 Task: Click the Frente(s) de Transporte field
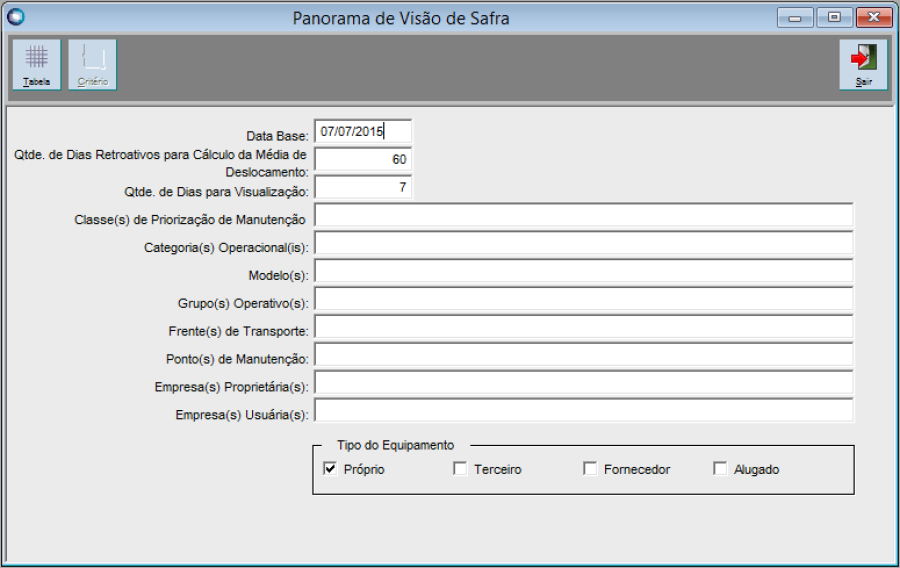[583, 328]
